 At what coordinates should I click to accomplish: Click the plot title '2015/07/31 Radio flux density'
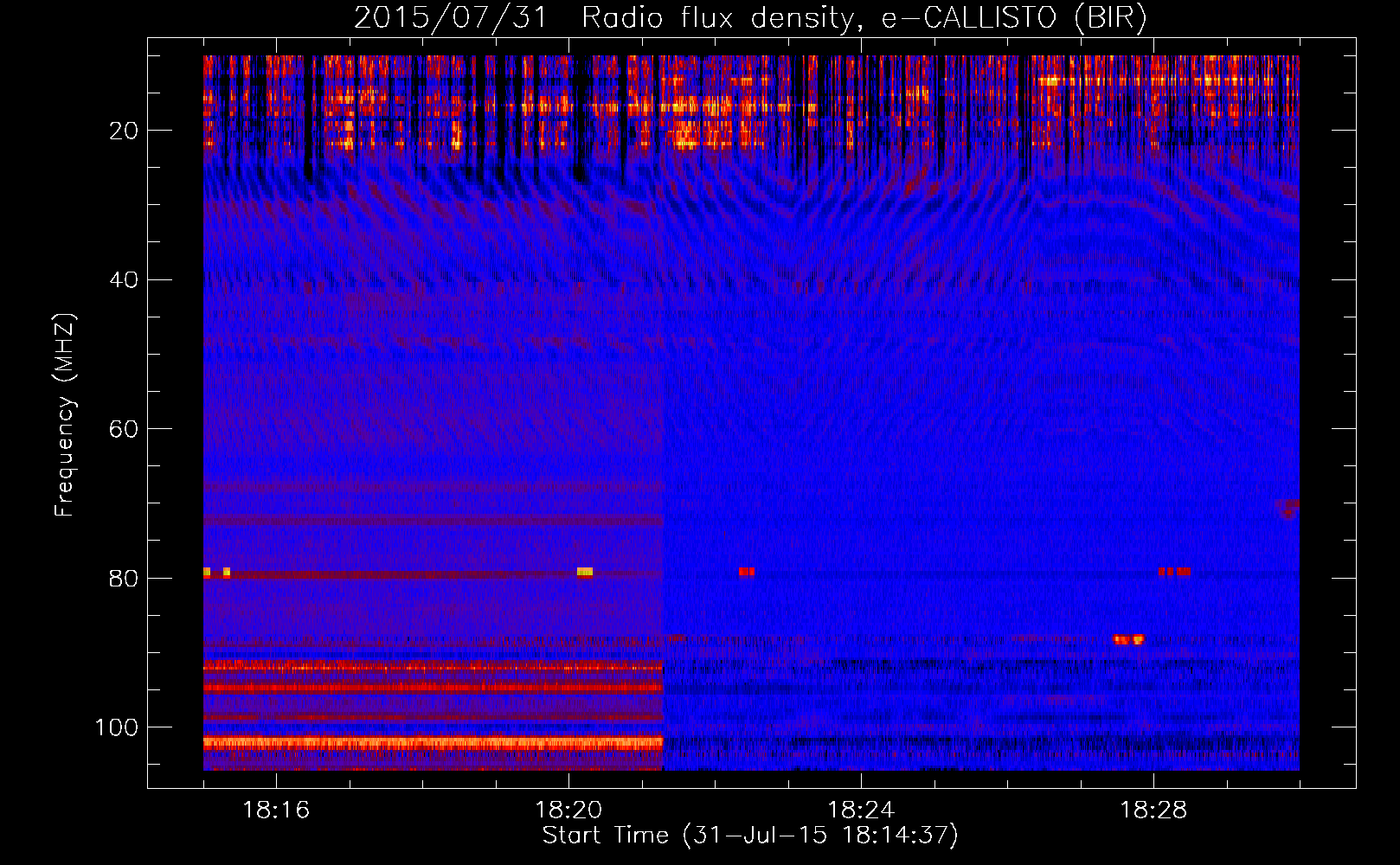pos(603,18)
